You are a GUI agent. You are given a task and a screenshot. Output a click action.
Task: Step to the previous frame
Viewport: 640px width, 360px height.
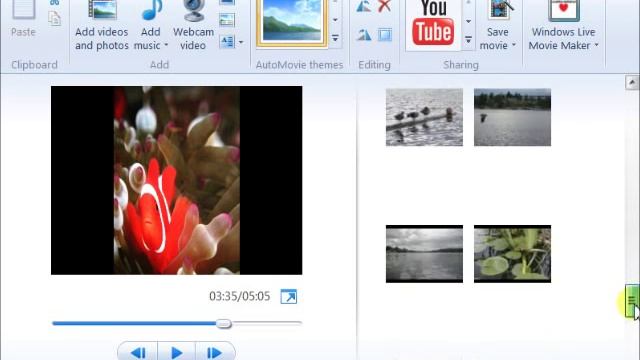(x=138, y=352)
